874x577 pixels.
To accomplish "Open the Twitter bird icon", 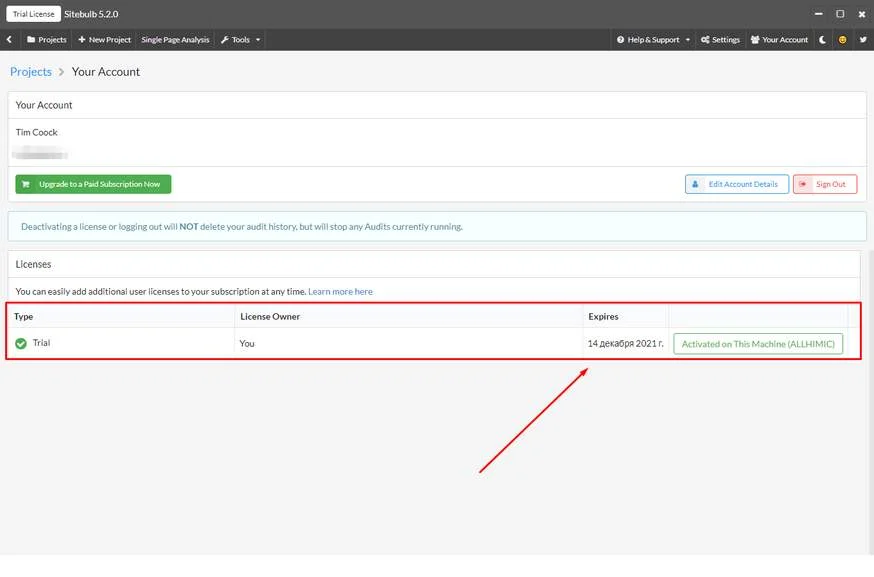I will [x=863, y=40].
